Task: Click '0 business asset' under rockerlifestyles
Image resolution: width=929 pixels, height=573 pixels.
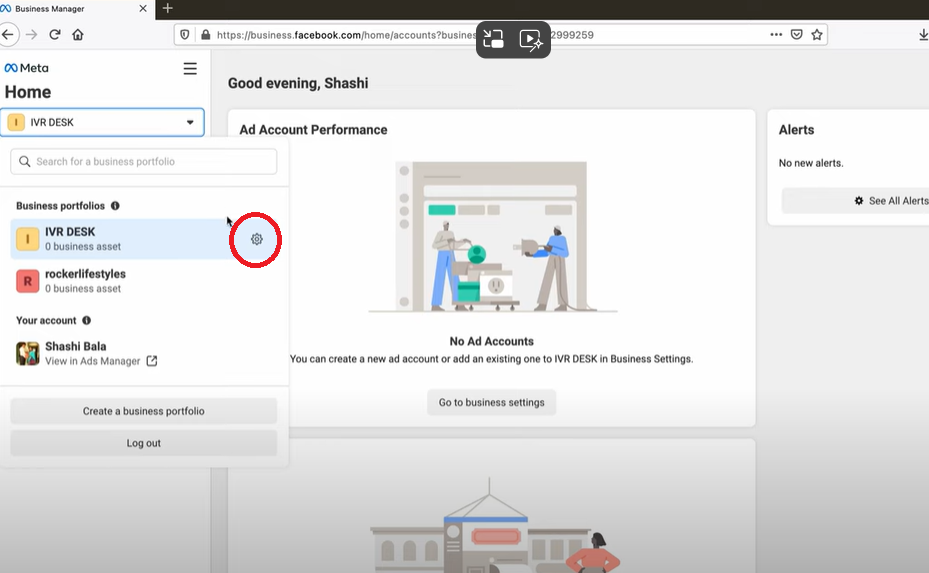Action: (x=83, y=289)
